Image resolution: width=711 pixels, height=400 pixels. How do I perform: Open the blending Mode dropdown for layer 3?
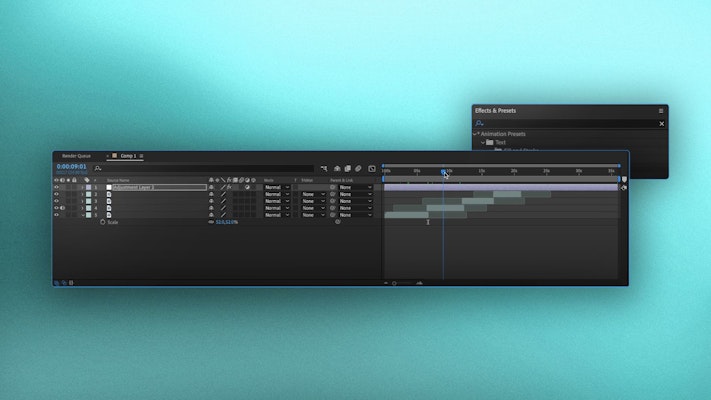click(277, 201)
